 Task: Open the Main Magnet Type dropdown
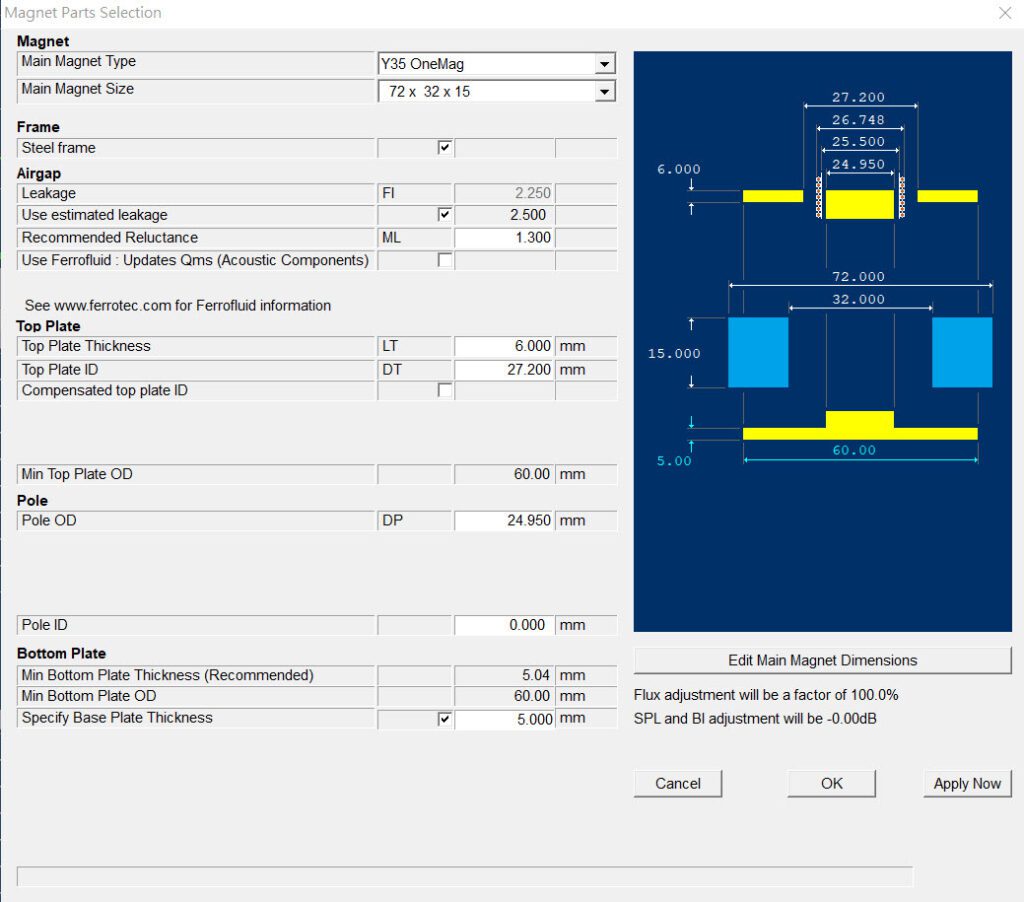604,65
